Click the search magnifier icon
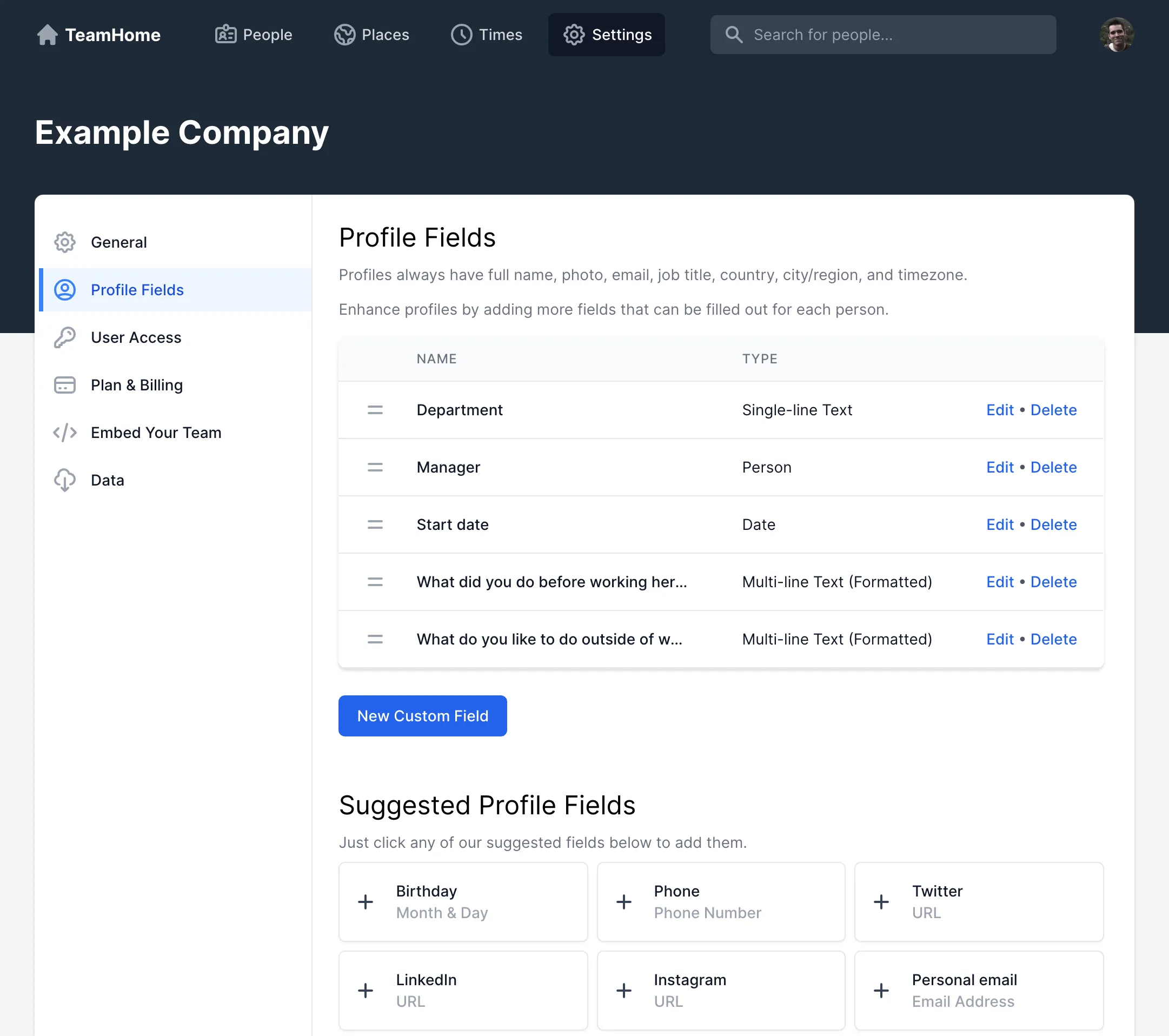Image resolution: width=1169 pixels, height=1036 pixels. (x=734, y=35)
